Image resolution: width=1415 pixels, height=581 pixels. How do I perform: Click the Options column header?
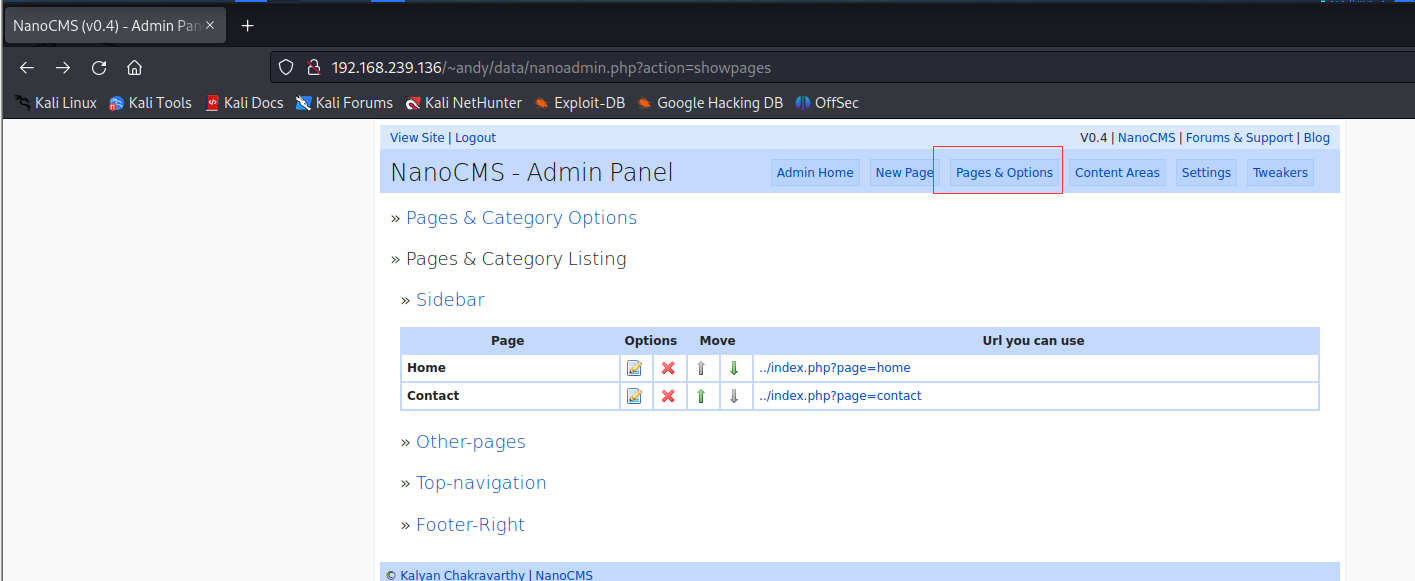tap(651, 341)
